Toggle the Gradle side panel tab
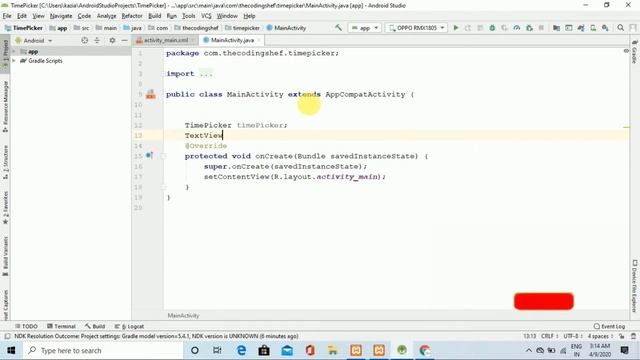The width and height of the screenshot is (640, 360). point(635,52)
